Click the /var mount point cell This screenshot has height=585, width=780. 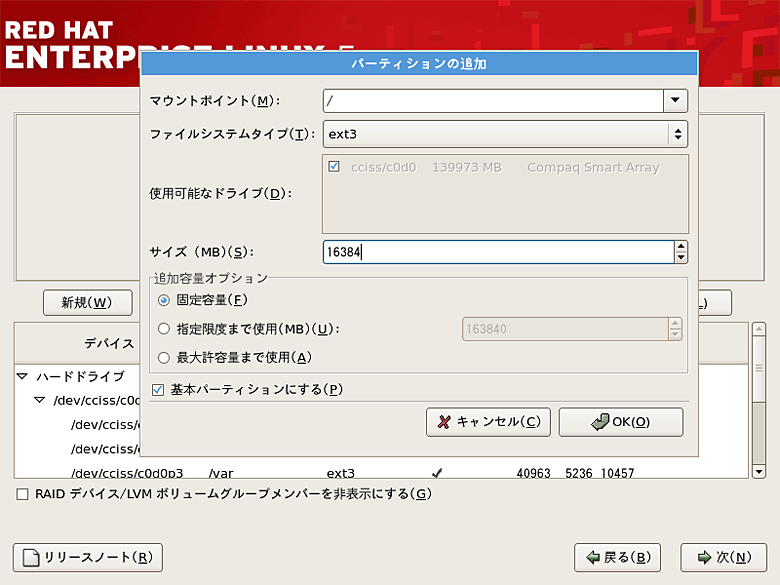pyautogui.click(x=221, y=474)
